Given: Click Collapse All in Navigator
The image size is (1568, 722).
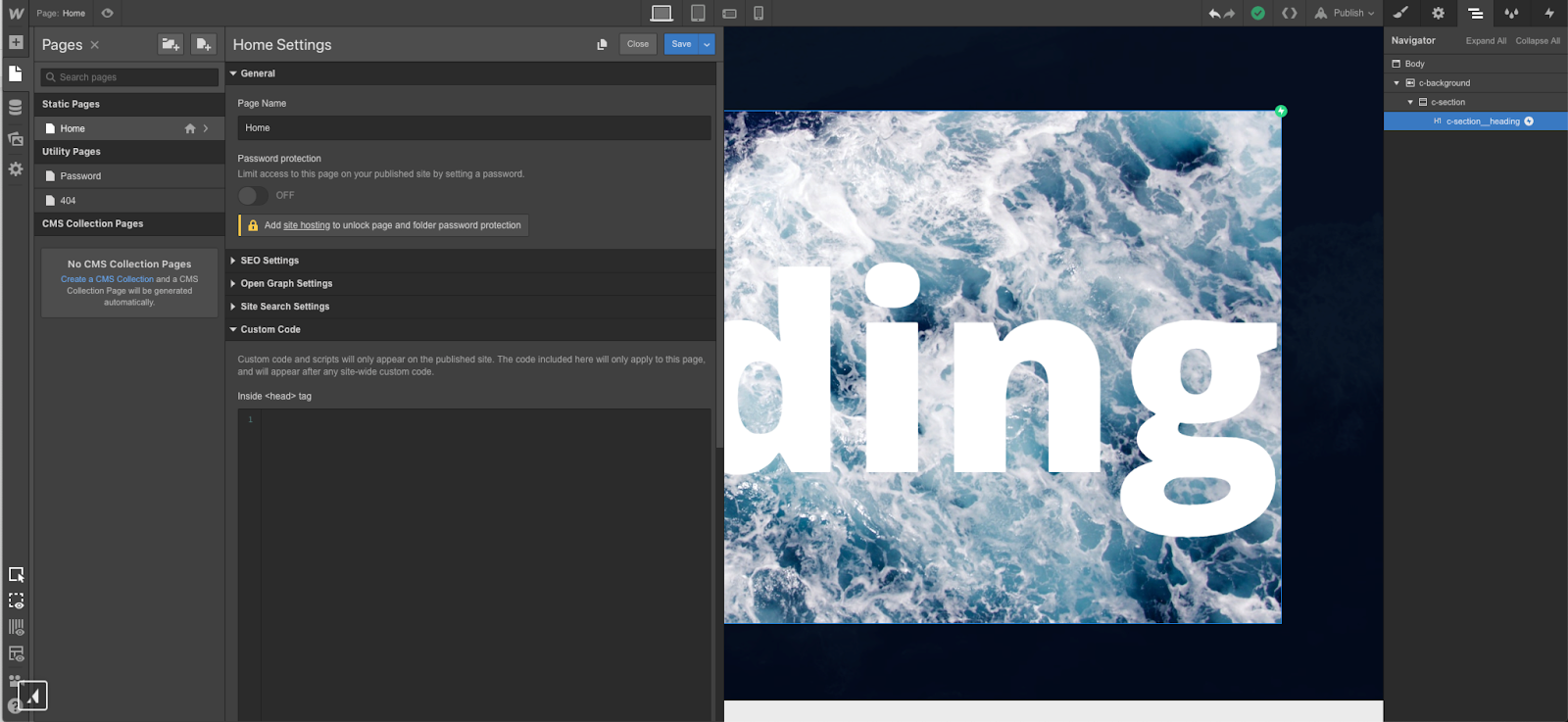Looking at the screenshot, I should (1538, 41).
